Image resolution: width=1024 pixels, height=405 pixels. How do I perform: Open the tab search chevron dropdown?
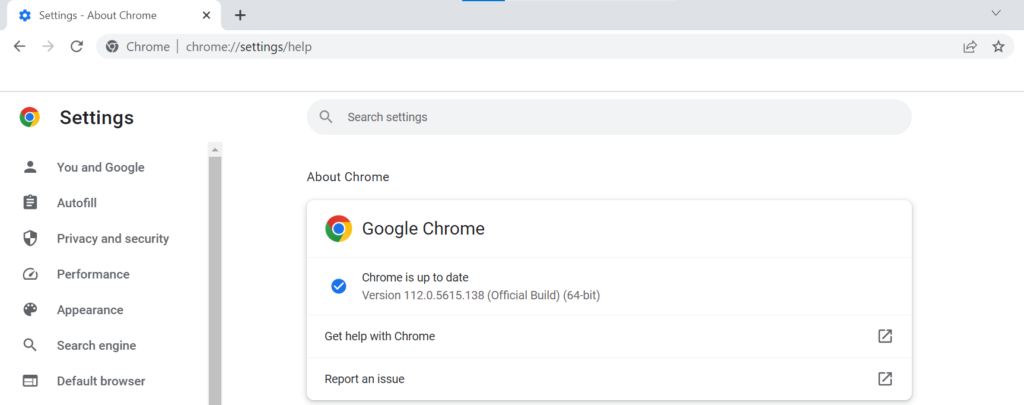click(x=996, y=13)
